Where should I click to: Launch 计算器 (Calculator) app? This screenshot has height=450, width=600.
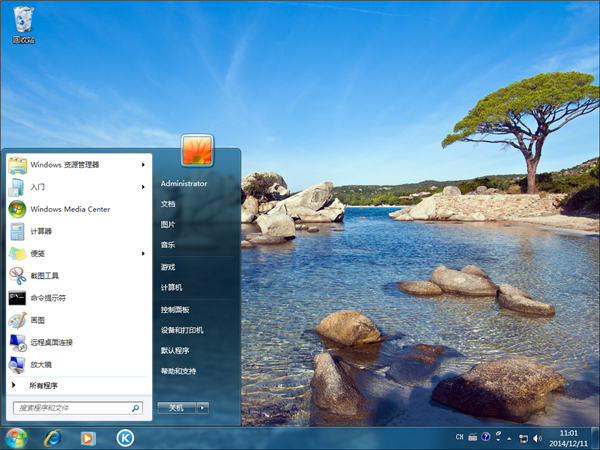point(40,231)
